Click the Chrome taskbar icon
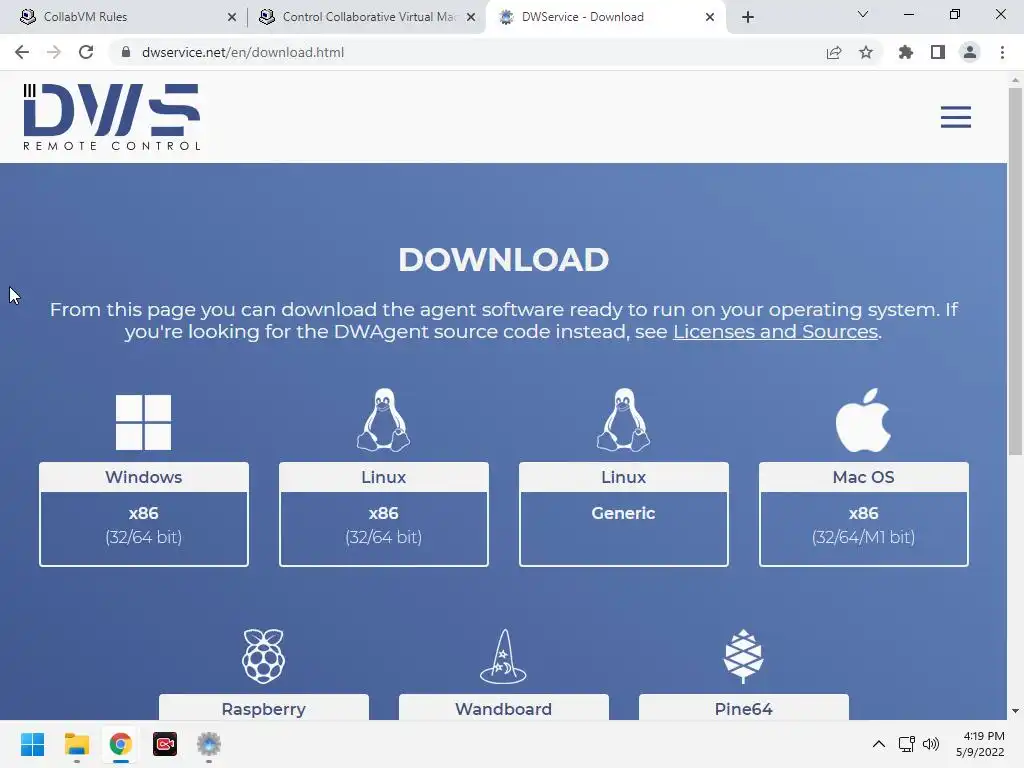This screenshot has height=768, width=1024. [120, 744]
